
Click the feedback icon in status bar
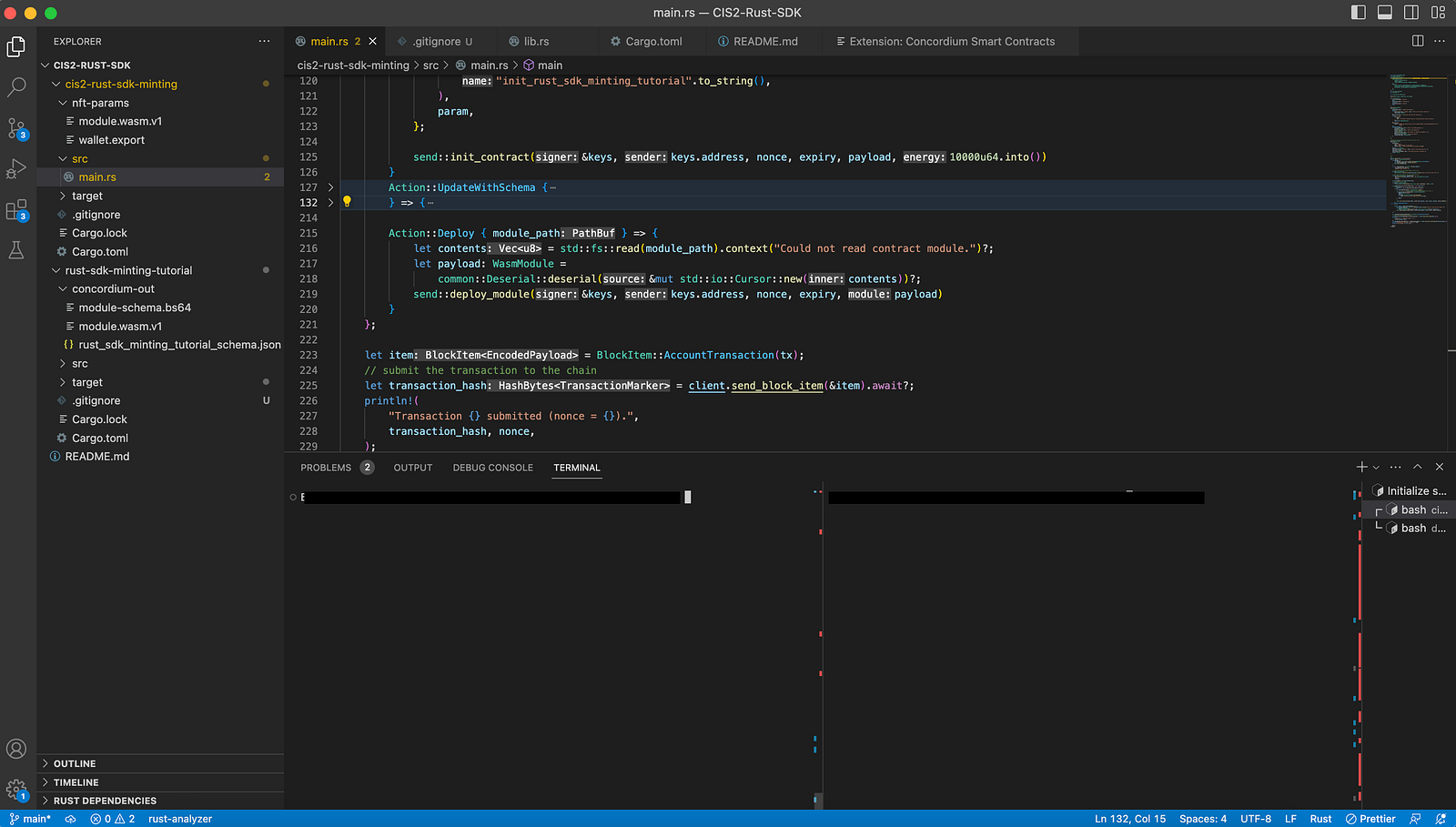coord(1415,819)
